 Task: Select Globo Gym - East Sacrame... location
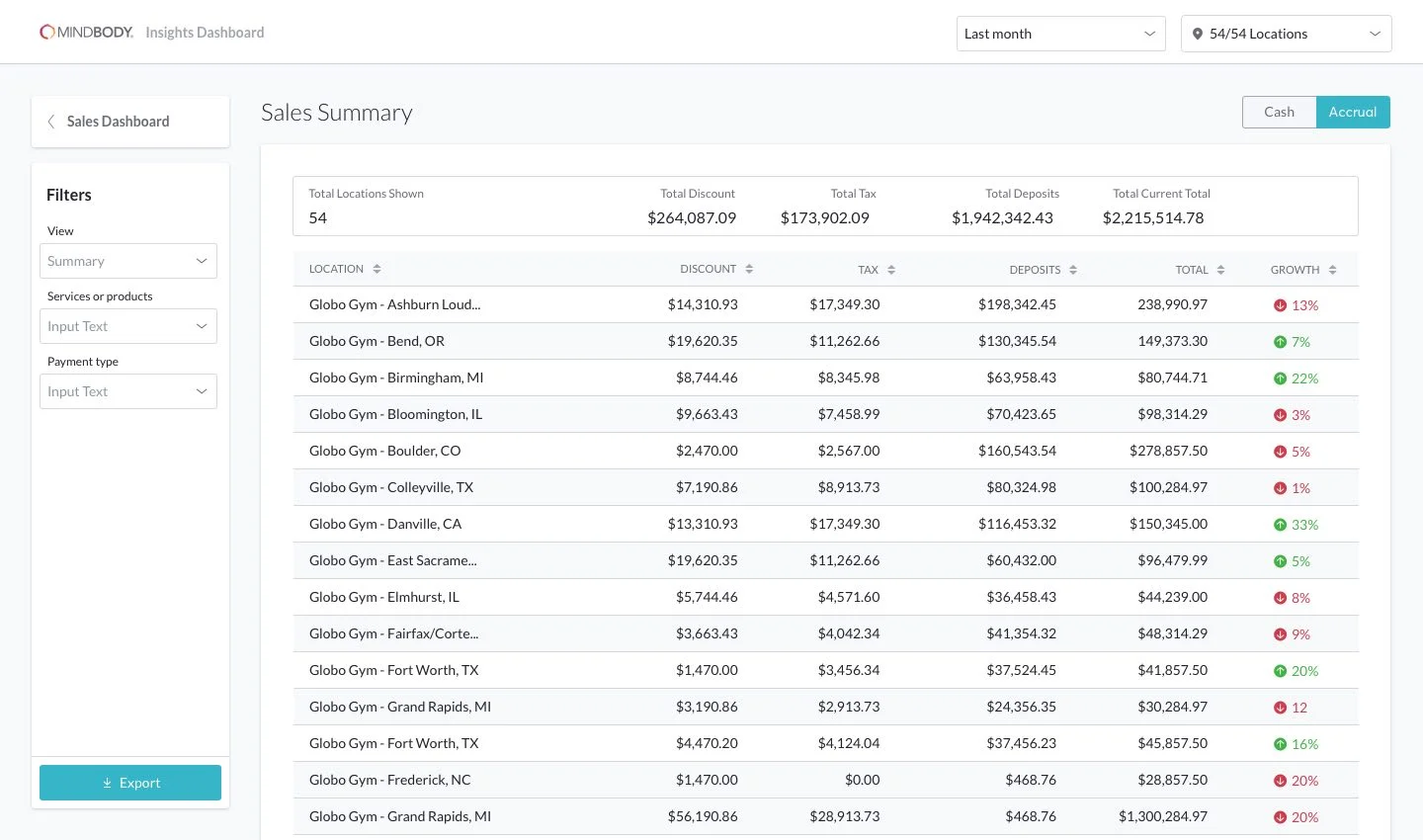(393, 560)
